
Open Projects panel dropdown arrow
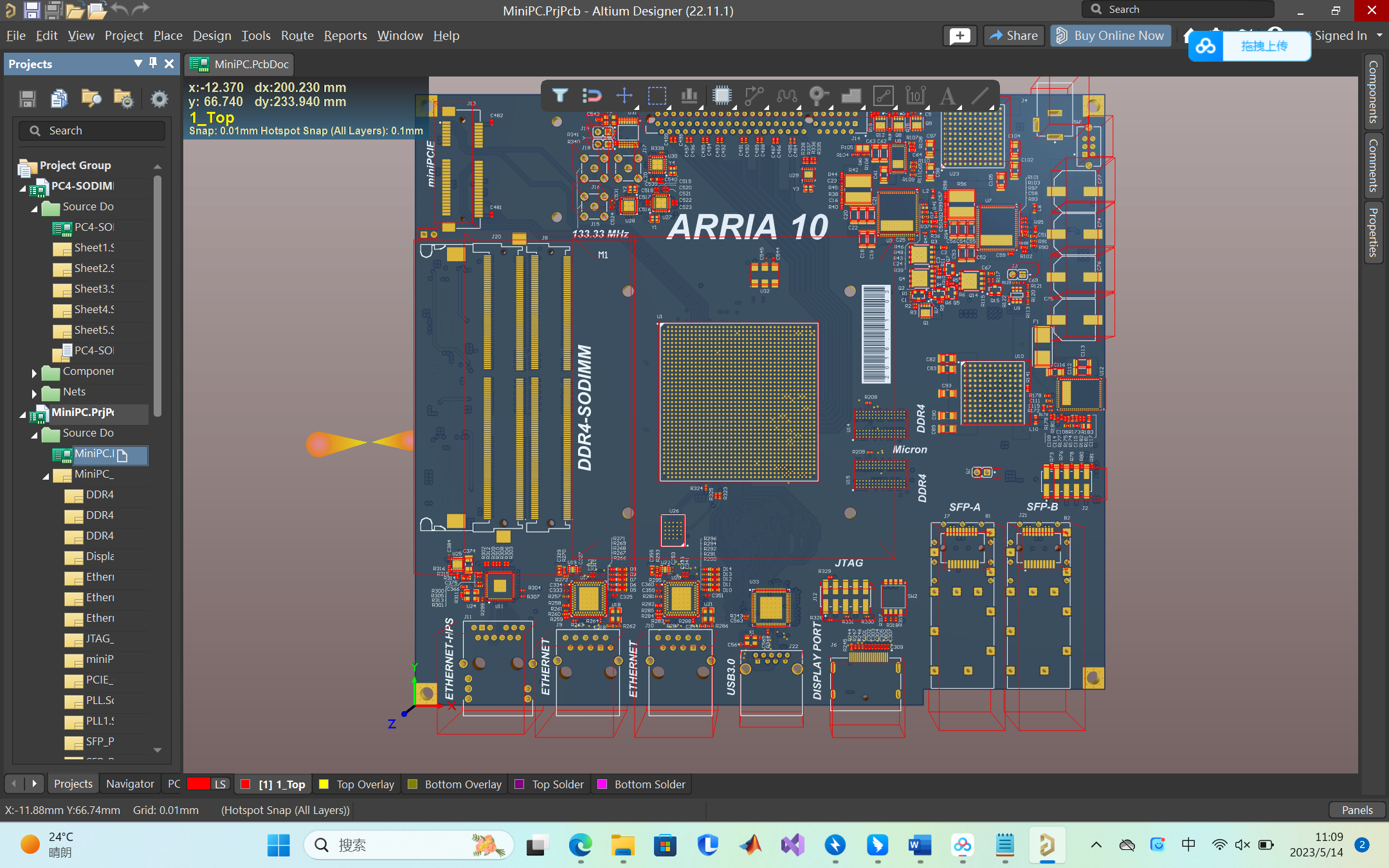tap(138, 63)
